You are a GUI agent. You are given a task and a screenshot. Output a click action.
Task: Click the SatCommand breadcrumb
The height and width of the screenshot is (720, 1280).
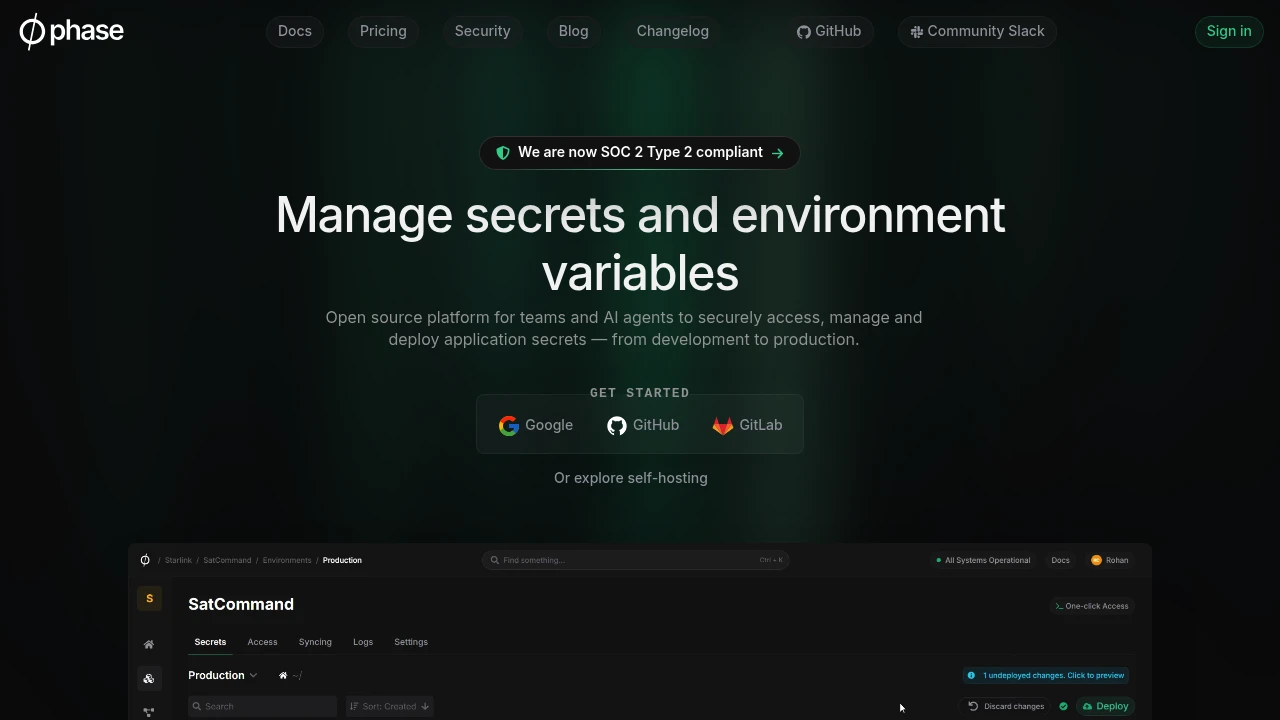point(227,560)
